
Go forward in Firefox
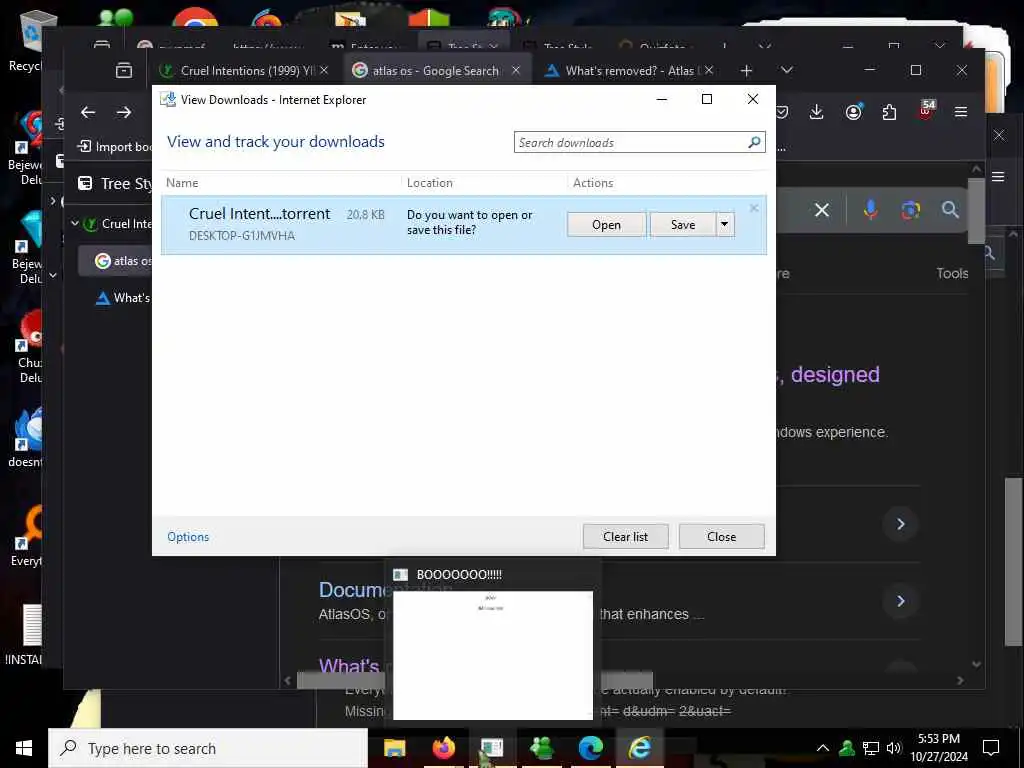(123, 112)
